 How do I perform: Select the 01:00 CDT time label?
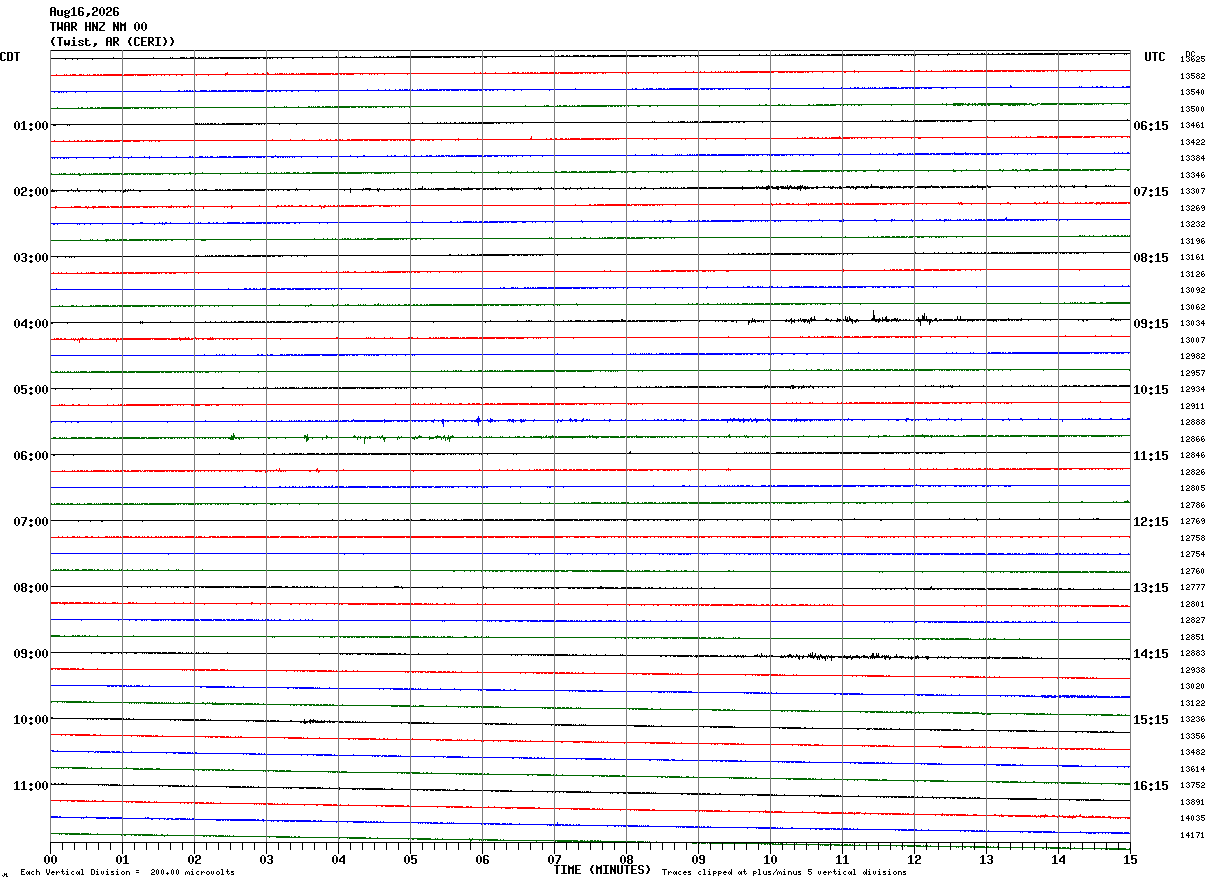click(31, 126)
